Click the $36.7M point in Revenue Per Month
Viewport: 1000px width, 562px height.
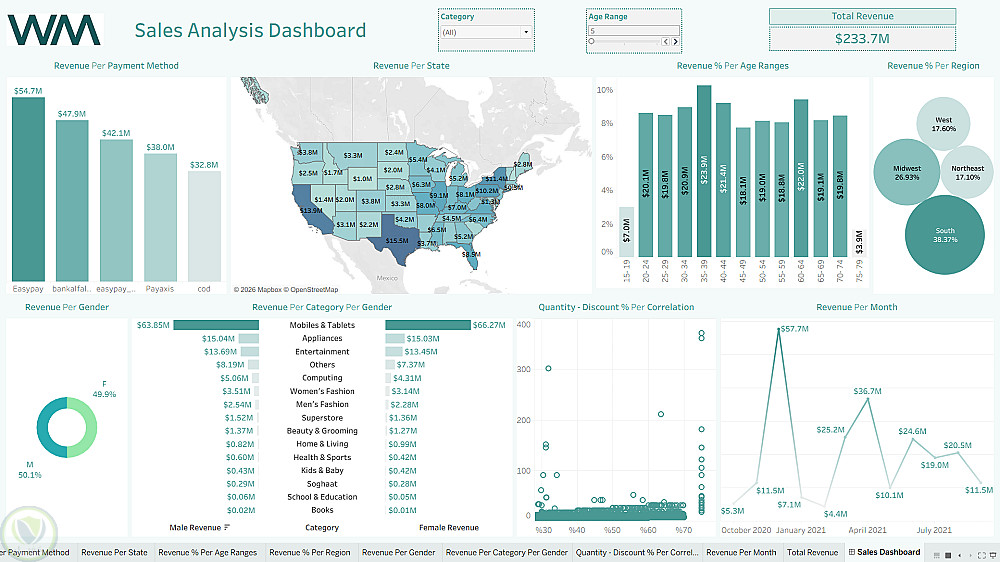click(x=868, y=398)
